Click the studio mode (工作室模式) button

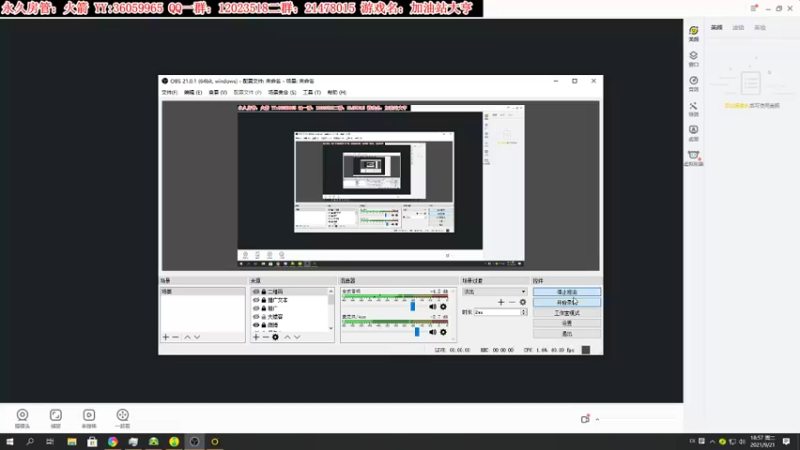[567, 313]
